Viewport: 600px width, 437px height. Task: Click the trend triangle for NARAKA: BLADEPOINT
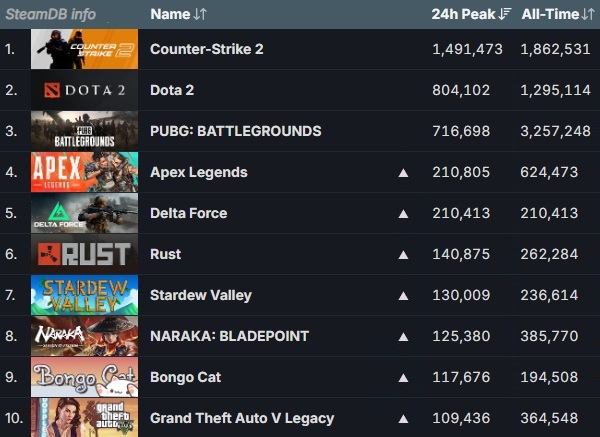(404, 337)
